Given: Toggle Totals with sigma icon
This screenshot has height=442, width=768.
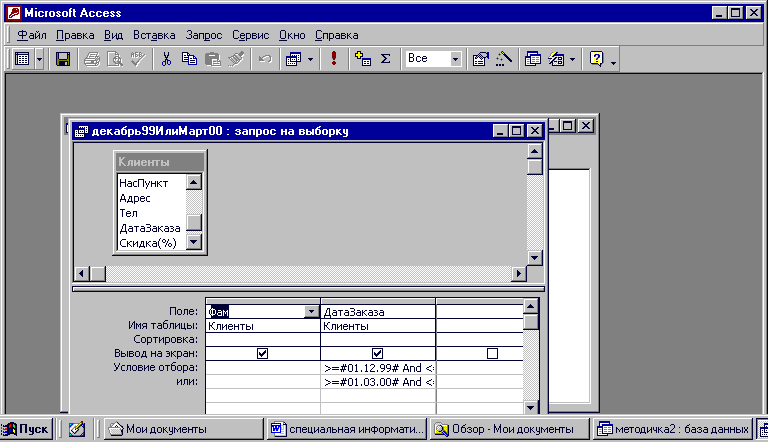Looking at the screenshot, I should pyautogui.click(x=386, y=59).
